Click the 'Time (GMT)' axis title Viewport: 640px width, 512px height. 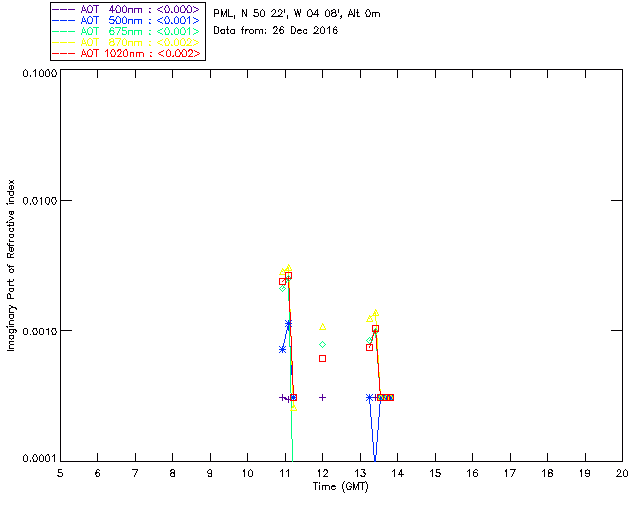340,487
